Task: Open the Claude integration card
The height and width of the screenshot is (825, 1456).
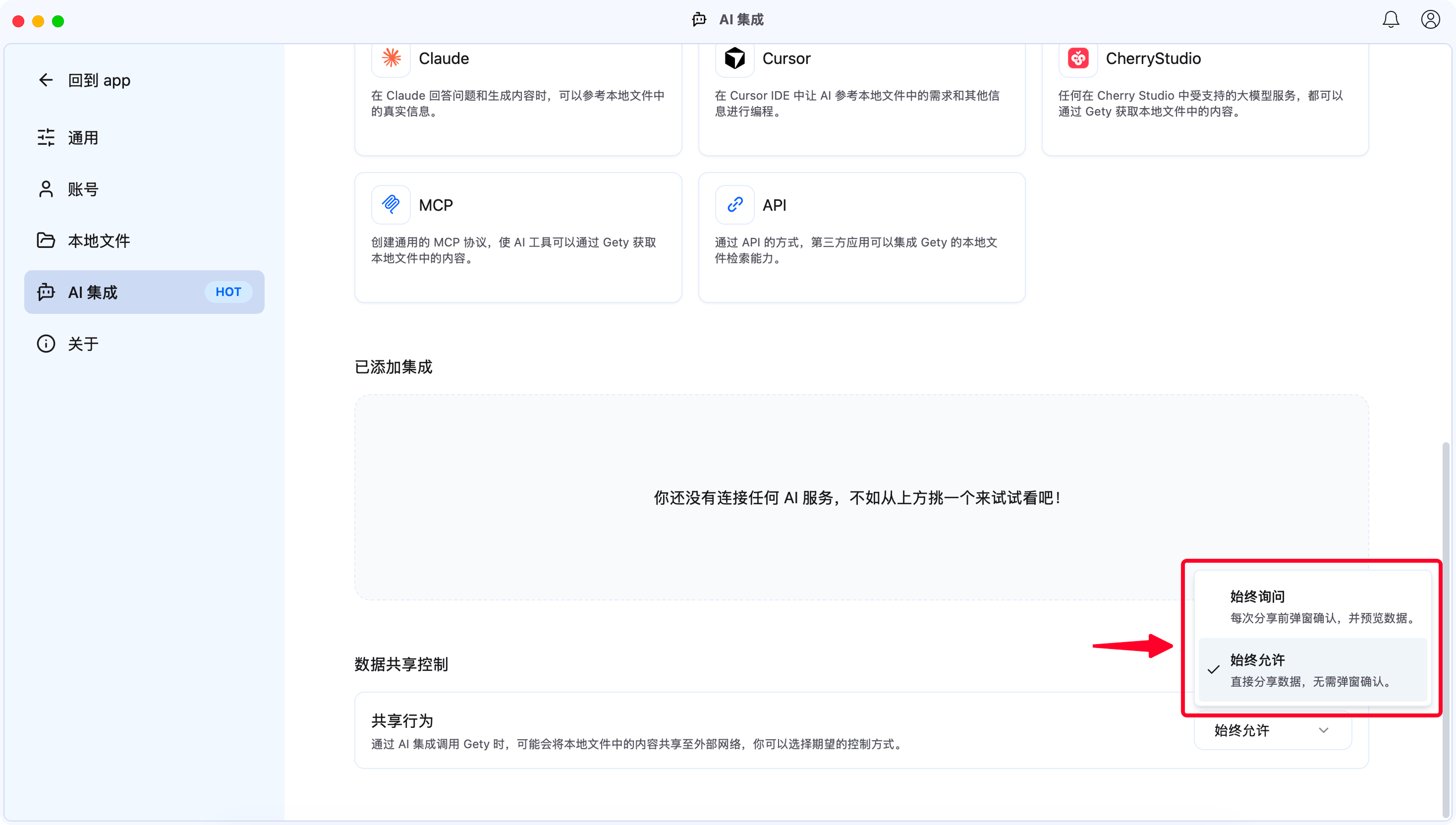Action: 390,59
